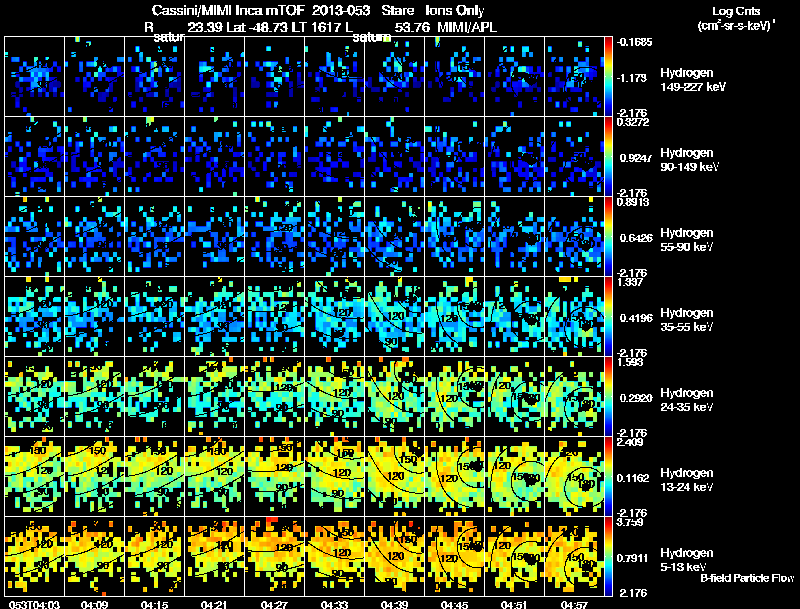800x609 pixels.
Task: Click the 2.409 color scale value
Action: click(631, 442)
